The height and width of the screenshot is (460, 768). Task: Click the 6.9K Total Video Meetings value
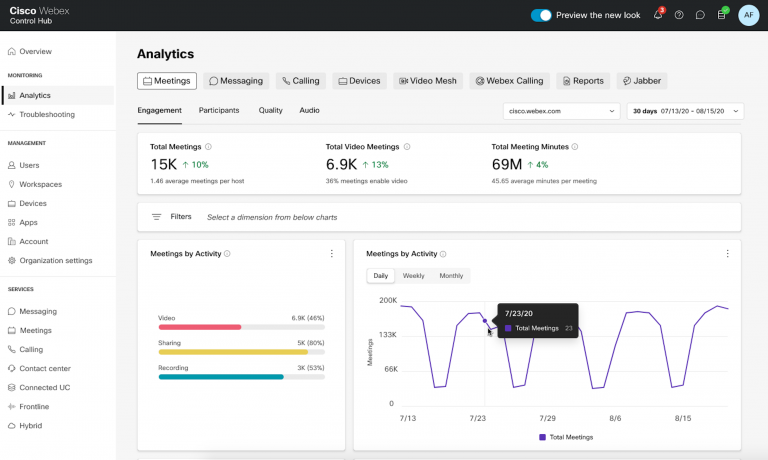341,165
